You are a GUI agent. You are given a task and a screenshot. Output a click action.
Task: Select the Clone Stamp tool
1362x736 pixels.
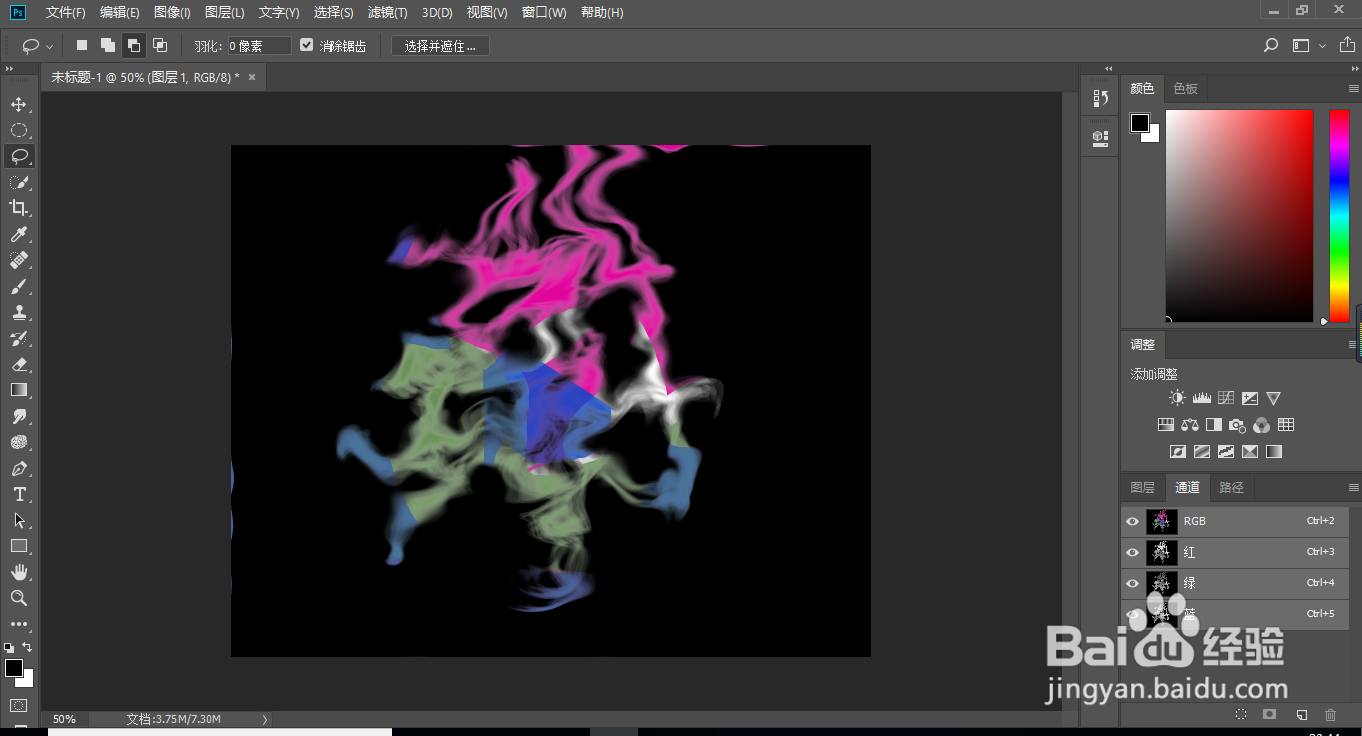[x=18, y=312]
